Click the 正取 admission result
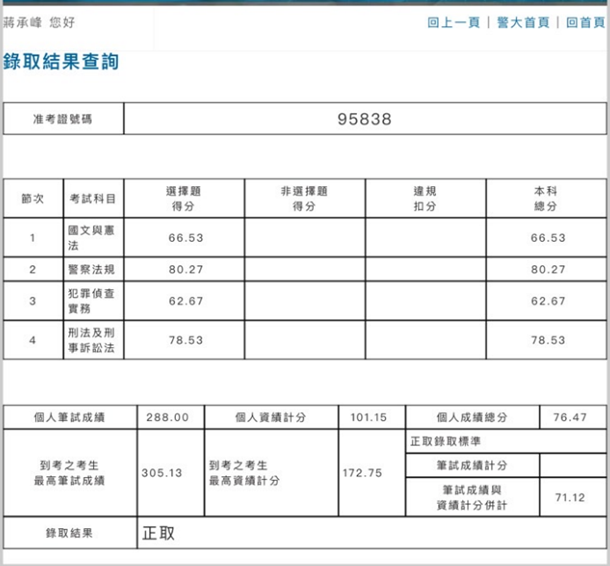This screenshot has height=566, width=610. tap(158, 533)
